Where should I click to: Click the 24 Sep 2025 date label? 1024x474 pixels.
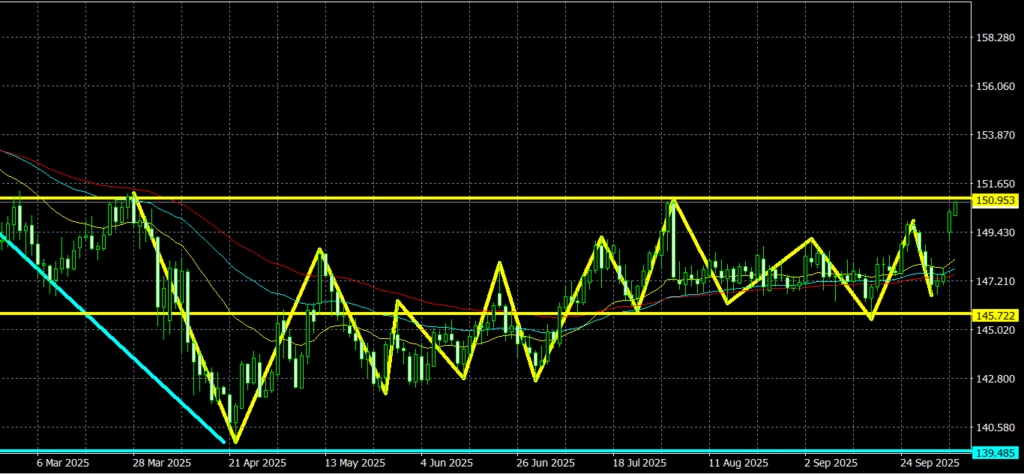tap(932, 464)
